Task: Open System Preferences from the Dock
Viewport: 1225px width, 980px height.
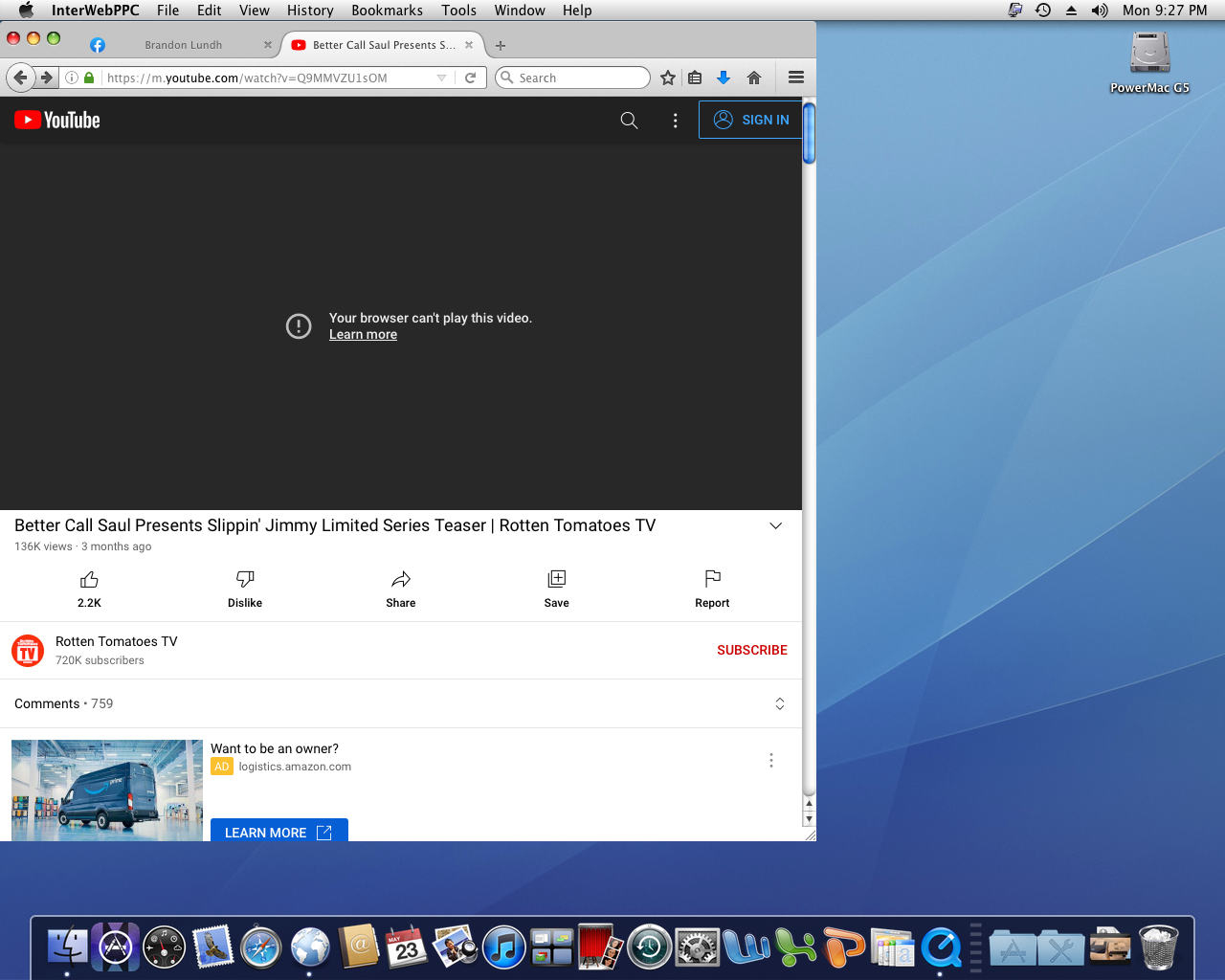Action: (x=698, y=947)
